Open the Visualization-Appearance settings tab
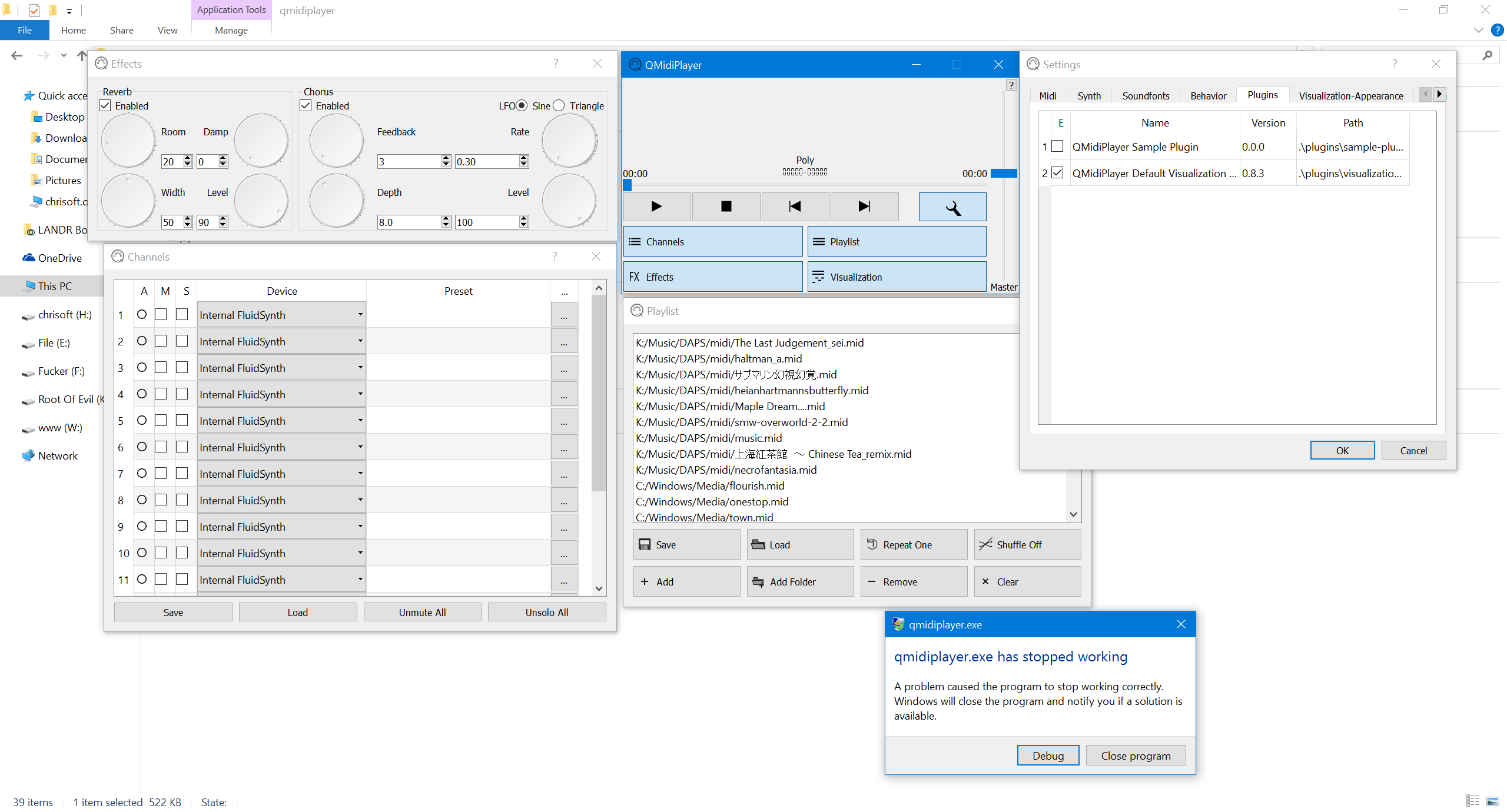The height and width of the screenshot is (812, 1507). (x=1351, y=96)
